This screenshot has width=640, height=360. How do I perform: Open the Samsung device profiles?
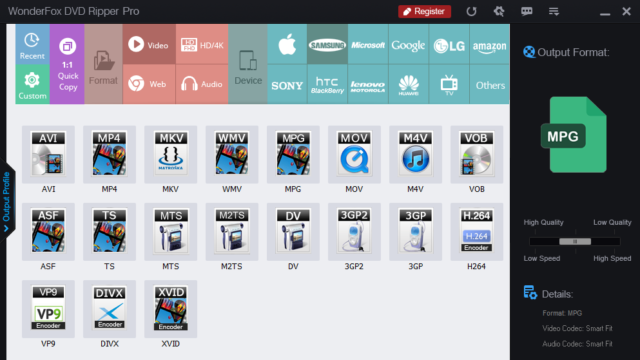(327, 44)
